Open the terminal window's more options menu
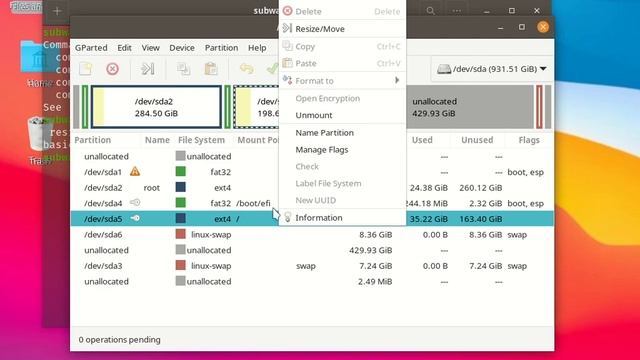The height and width of the screenshot is (360, 640). [456, 11]
